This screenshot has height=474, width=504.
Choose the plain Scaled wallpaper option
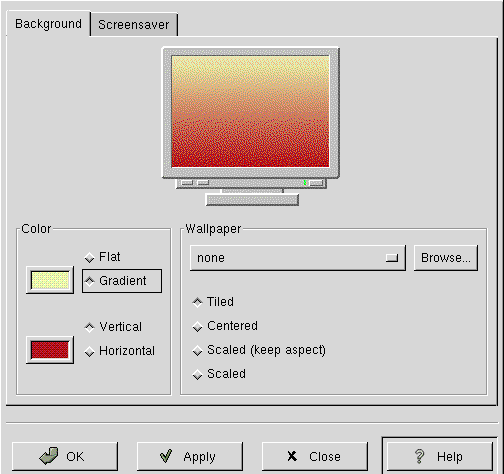pos(219,374)
